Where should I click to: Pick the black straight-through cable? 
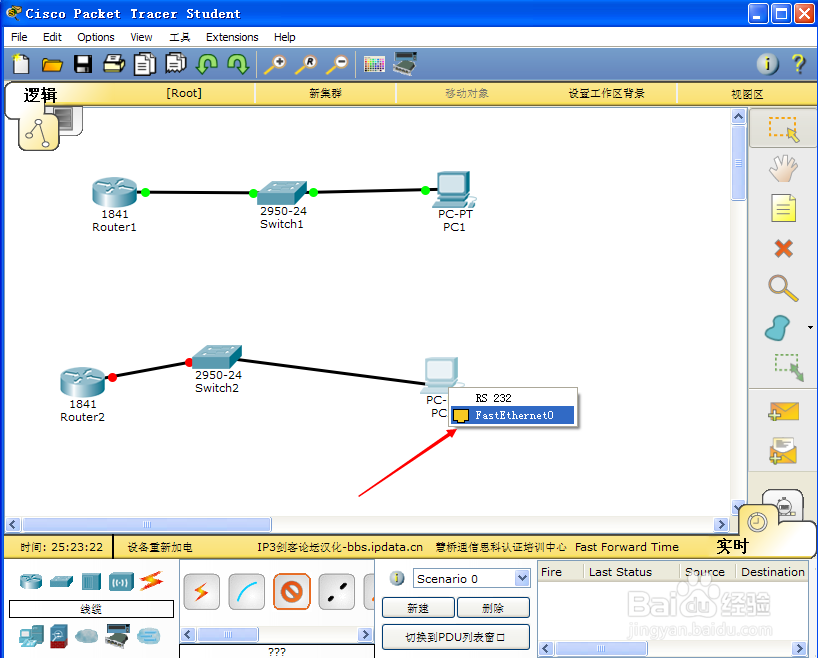coord(336,592)
